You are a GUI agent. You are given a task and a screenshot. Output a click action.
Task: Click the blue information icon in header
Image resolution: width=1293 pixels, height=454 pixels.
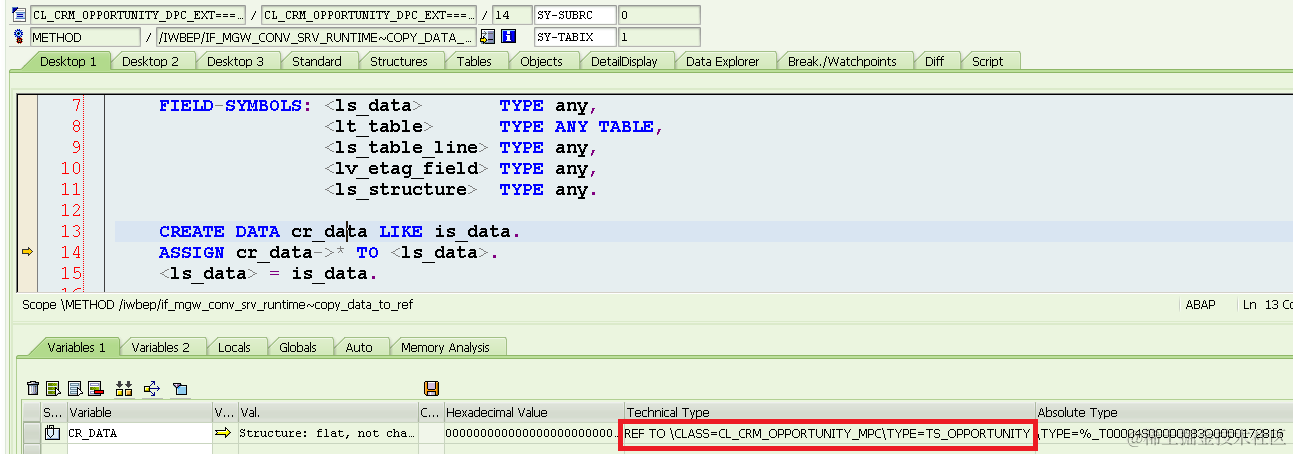(x=508, y=37)
